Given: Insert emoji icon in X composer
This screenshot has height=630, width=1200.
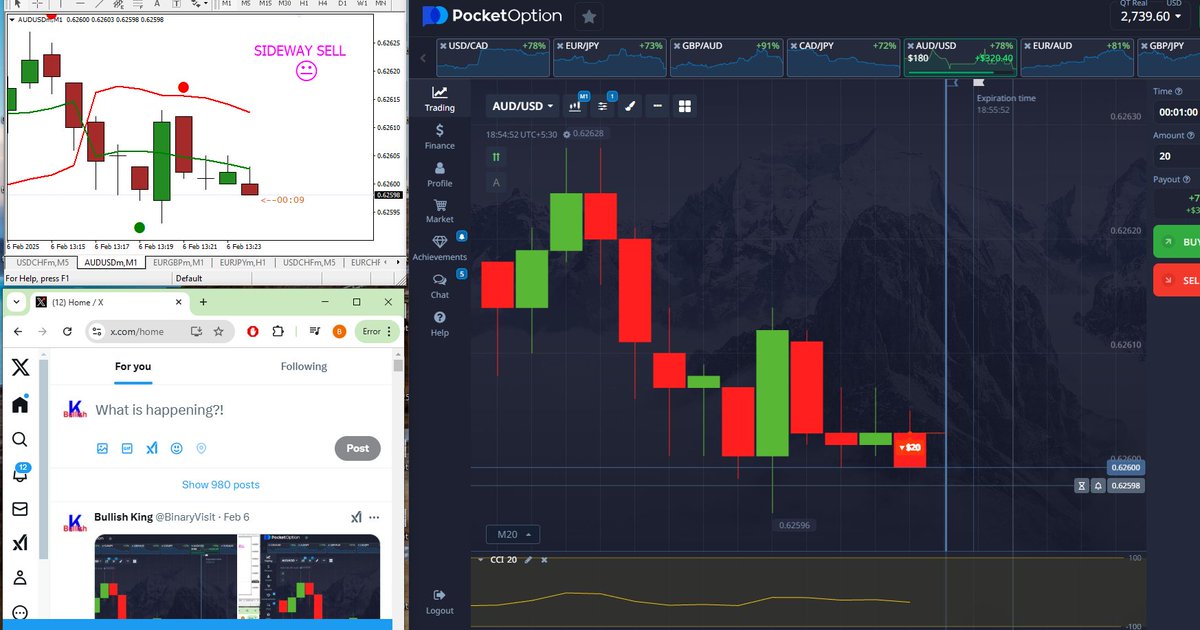Looking at the screenshot, I should click(x=177, y=449).
